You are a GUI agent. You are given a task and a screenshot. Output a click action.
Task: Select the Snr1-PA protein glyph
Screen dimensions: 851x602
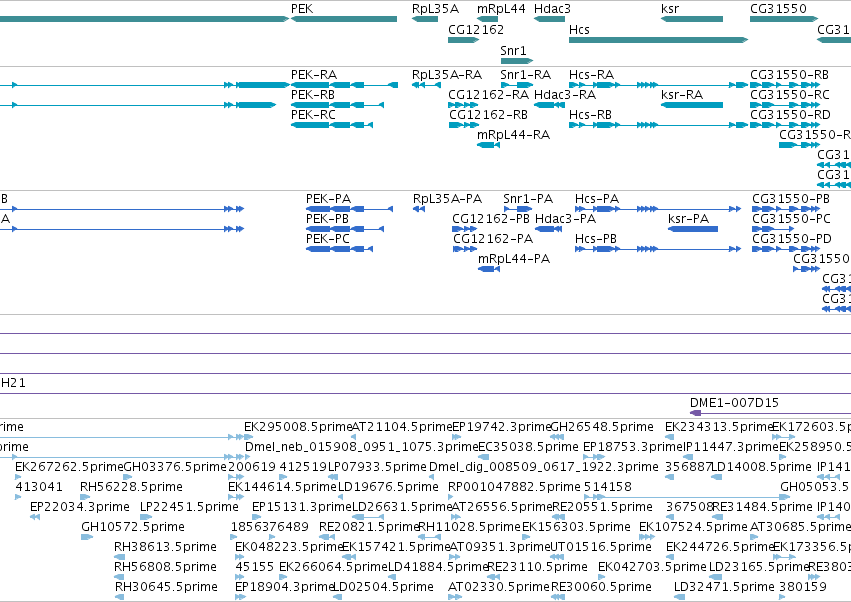pyautogui.click(x=517, y=209)
